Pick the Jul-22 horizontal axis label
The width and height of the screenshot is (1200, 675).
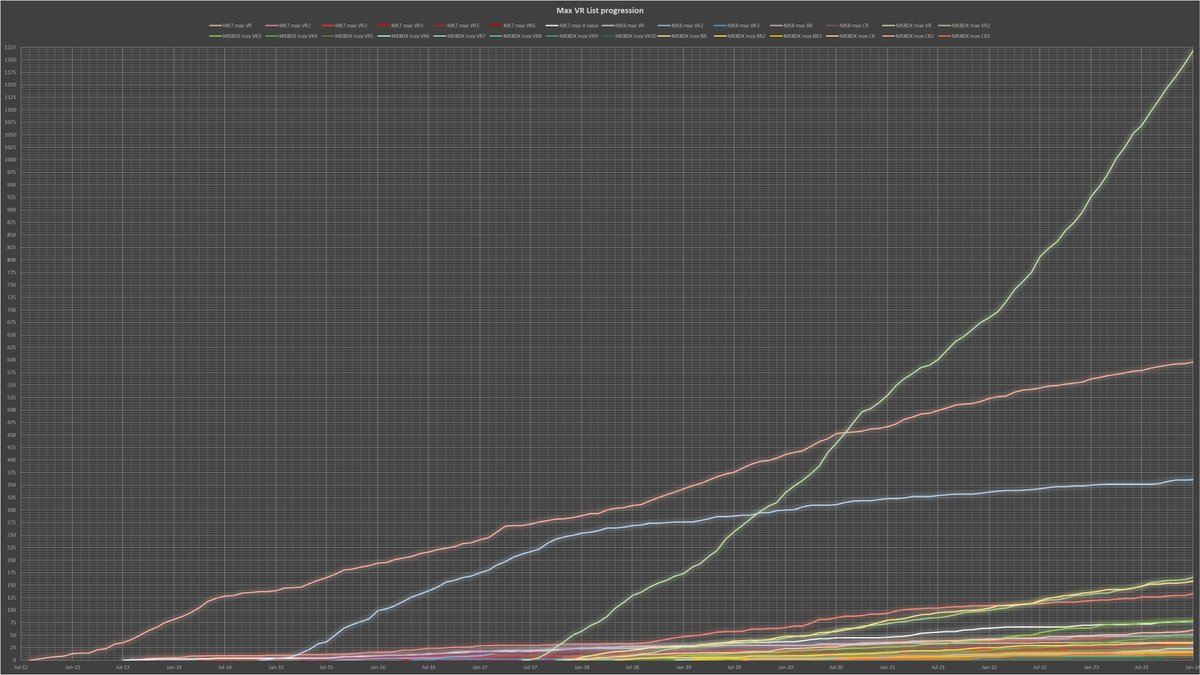coord(1039,666)
